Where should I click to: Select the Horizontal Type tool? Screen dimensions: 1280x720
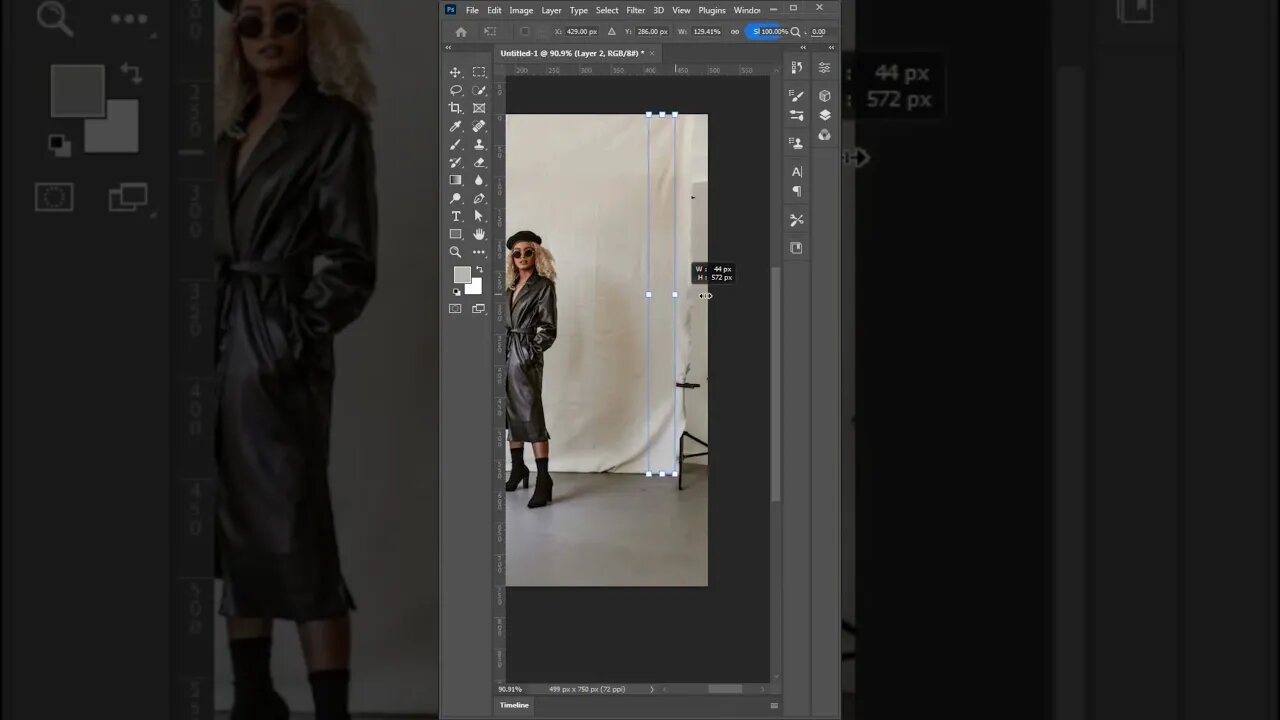(455, 216)
